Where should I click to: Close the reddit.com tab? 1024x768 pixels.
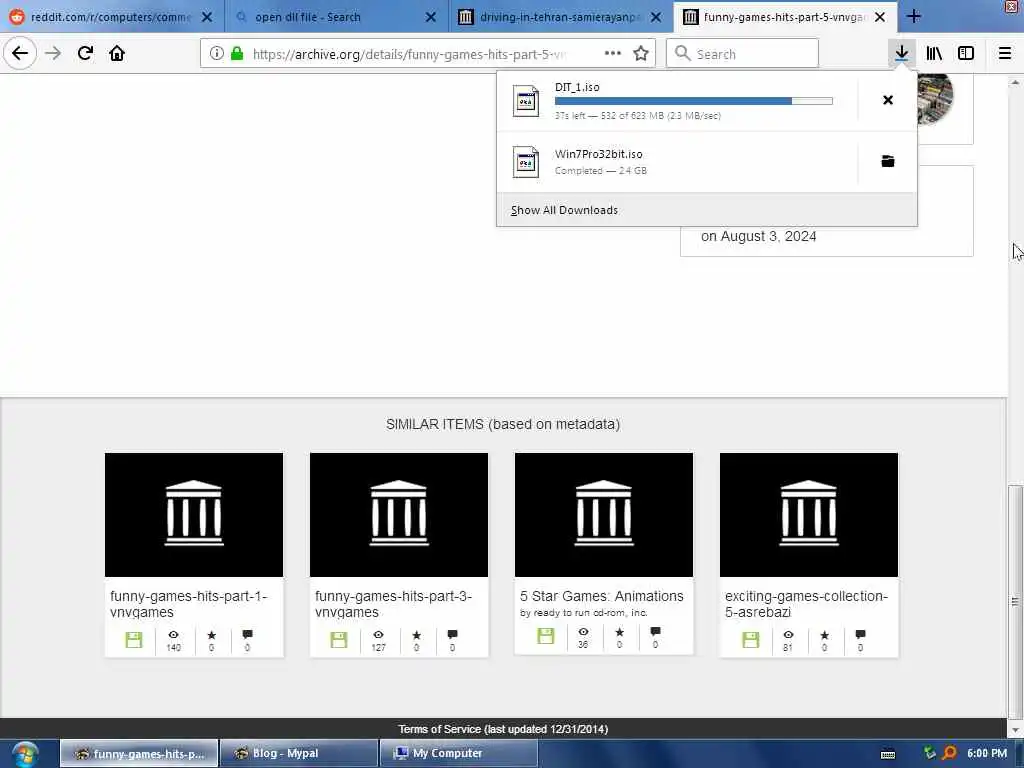(x=207, y=17)
